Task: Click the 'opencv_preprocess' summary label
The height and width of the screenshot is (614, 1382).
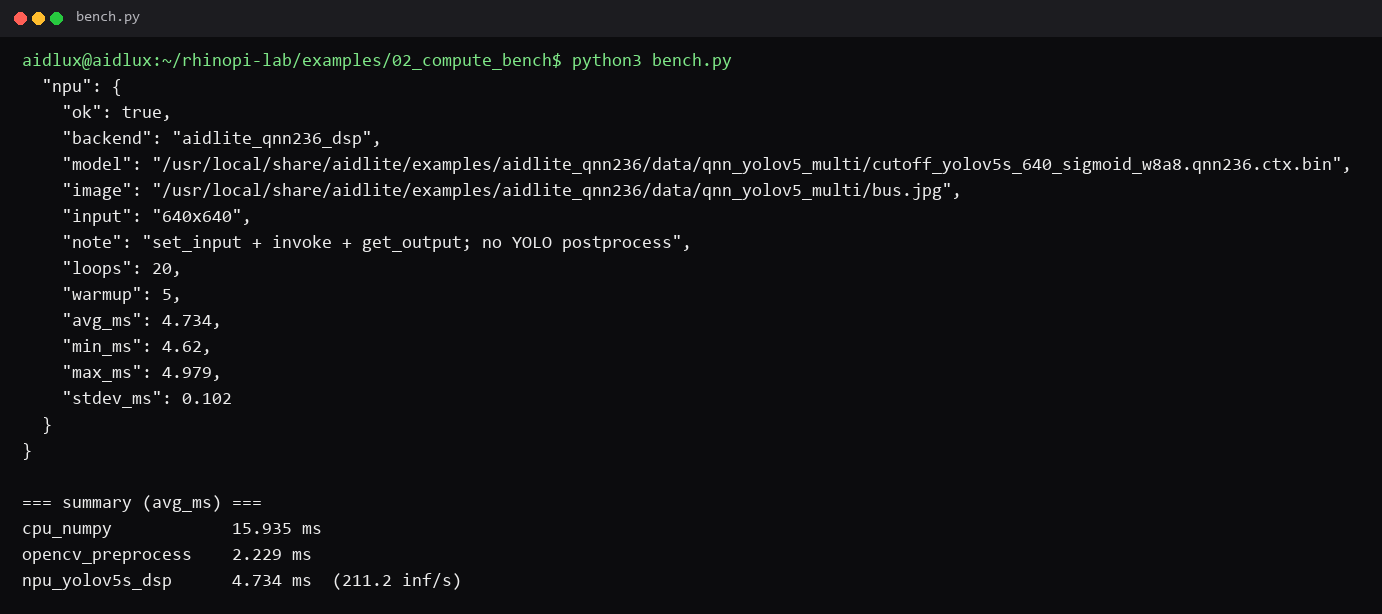Action: coord(107,555)
